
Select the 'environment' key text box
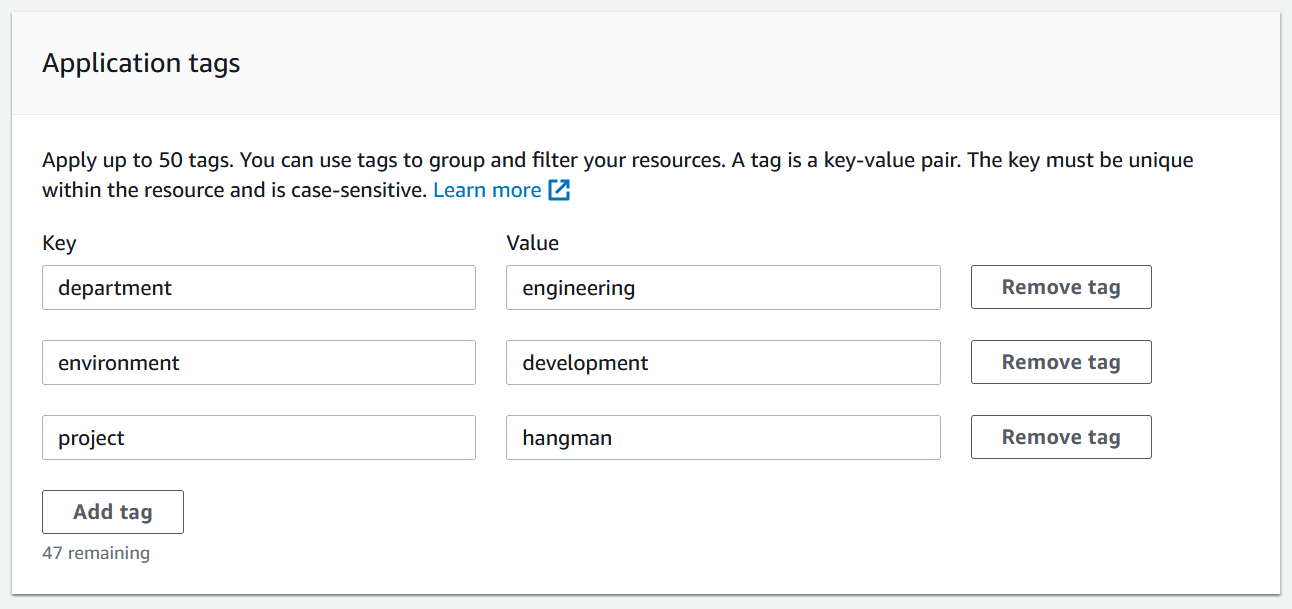pyautogui.click(x=258, y=363)
